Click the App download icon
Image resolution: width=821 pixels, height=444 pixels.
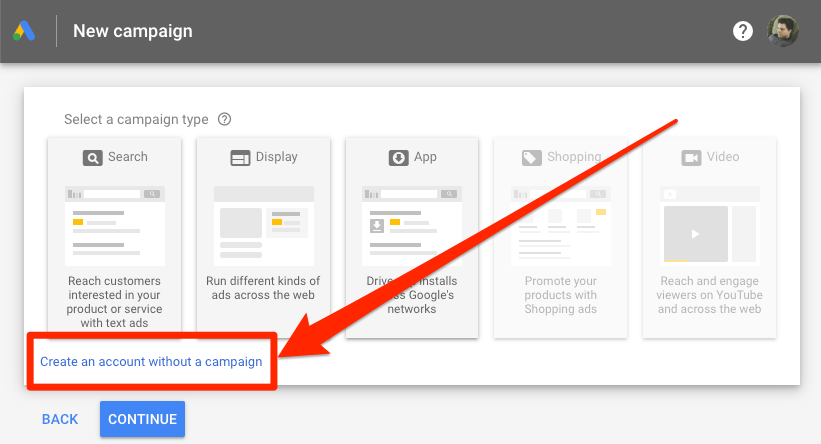pyautogui.click(x=398, y=157)
